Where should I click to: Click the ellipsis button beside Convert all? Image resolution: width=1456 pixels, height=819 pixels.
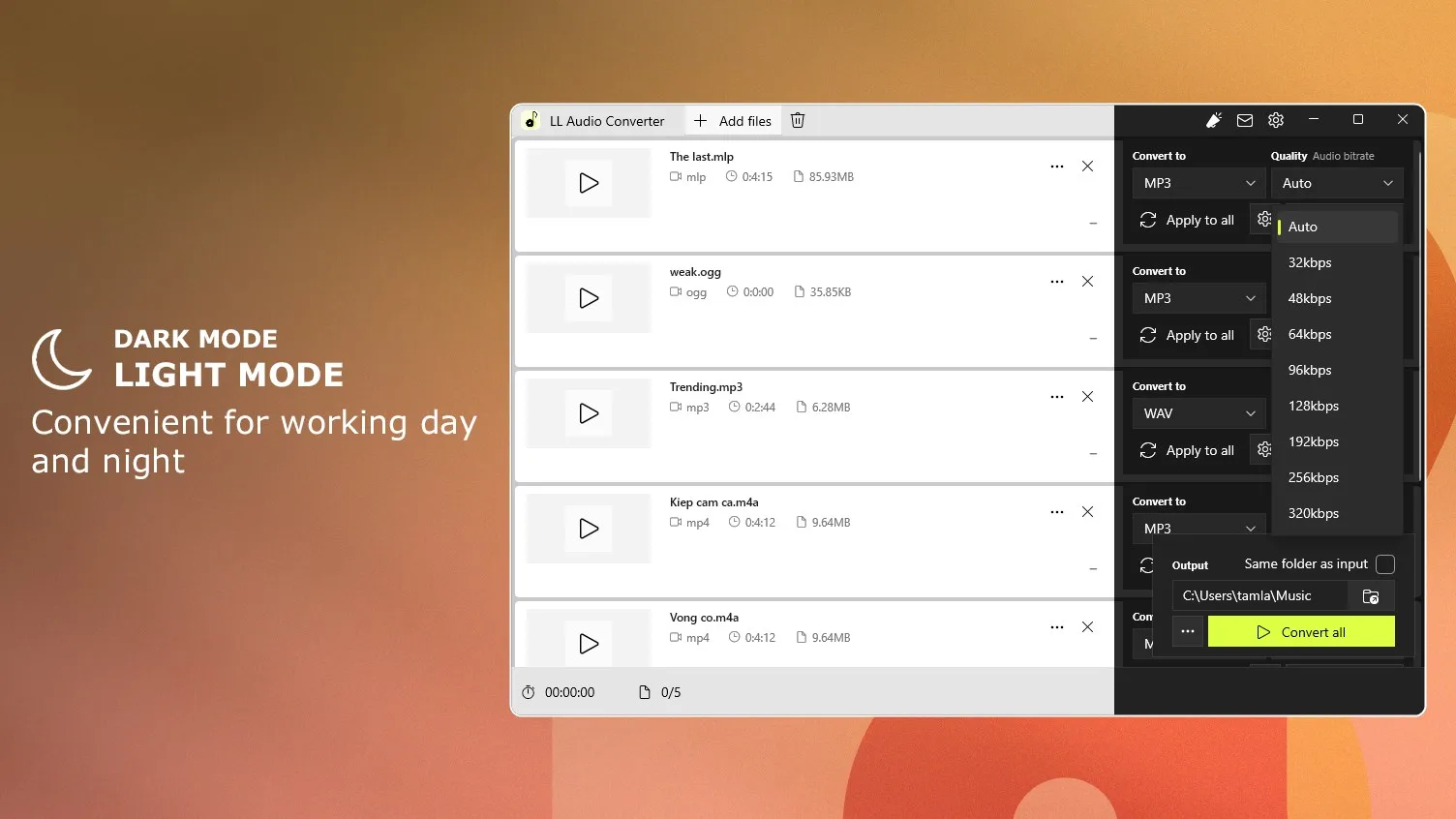(x=1188, y=631)
